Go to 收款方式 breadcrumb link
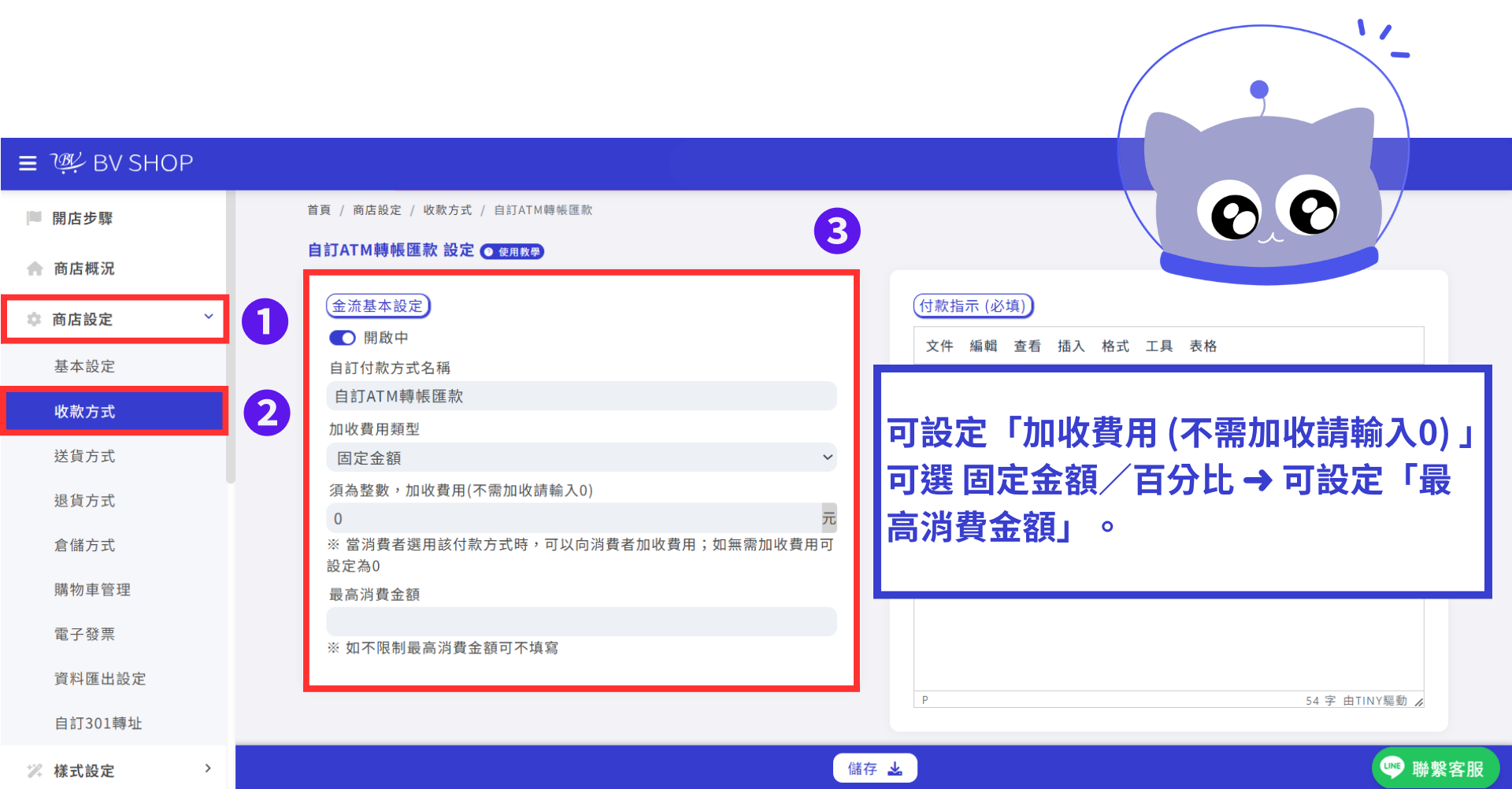Screen dimensions: 1512x789 447,210
